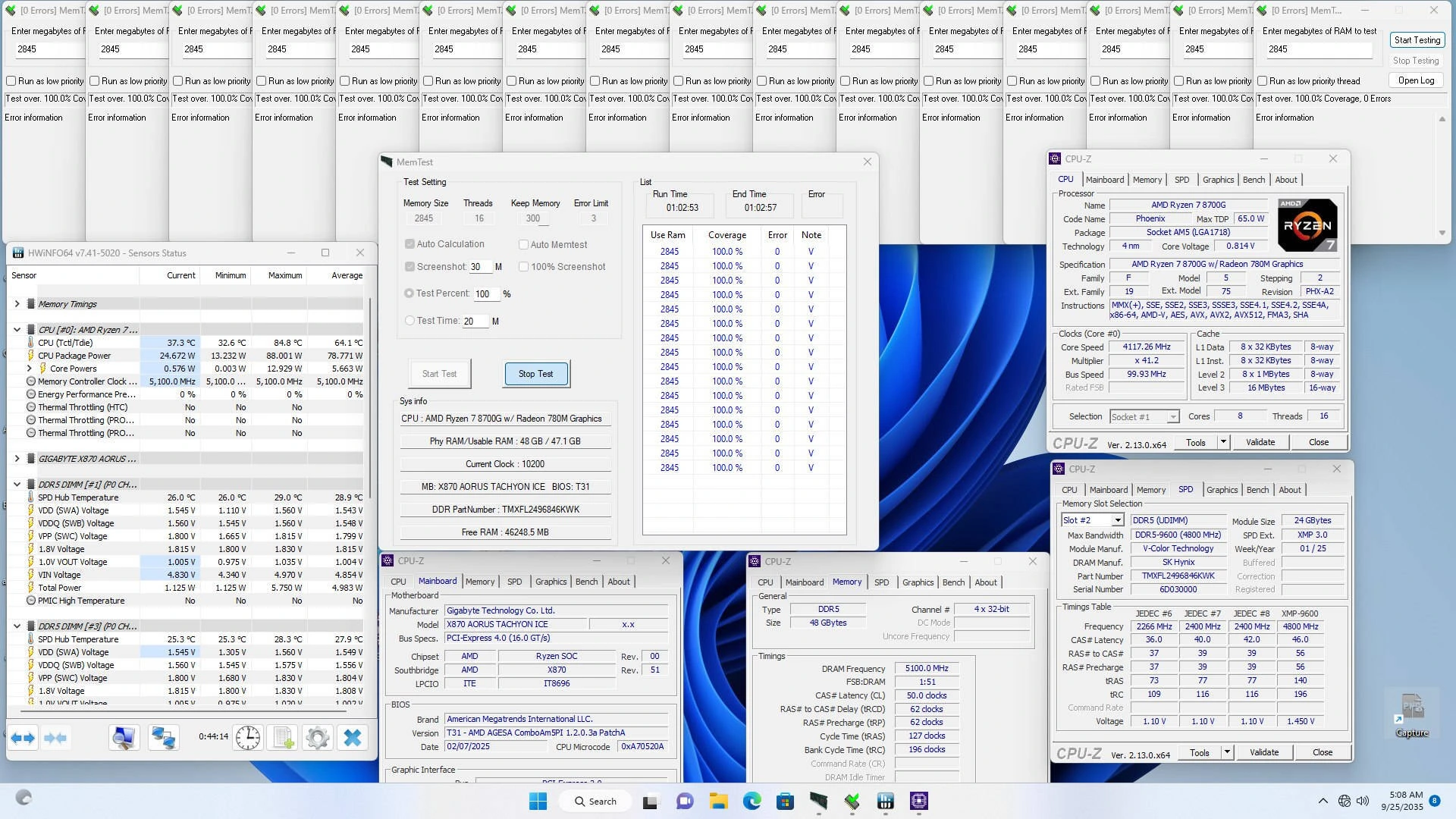The height and width of the screenshot is (819, 1456).
Task: Open Slot #2 memory slot dropdown
Action: (1117, 520)
